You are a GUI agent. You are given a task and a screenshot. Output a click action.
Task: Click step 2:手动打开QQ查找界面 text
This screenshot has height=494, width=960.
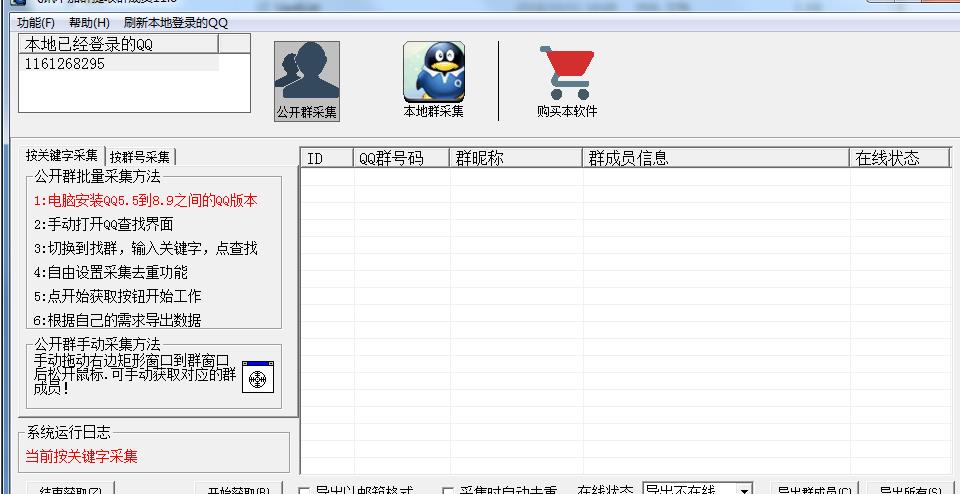coord(103,224)
